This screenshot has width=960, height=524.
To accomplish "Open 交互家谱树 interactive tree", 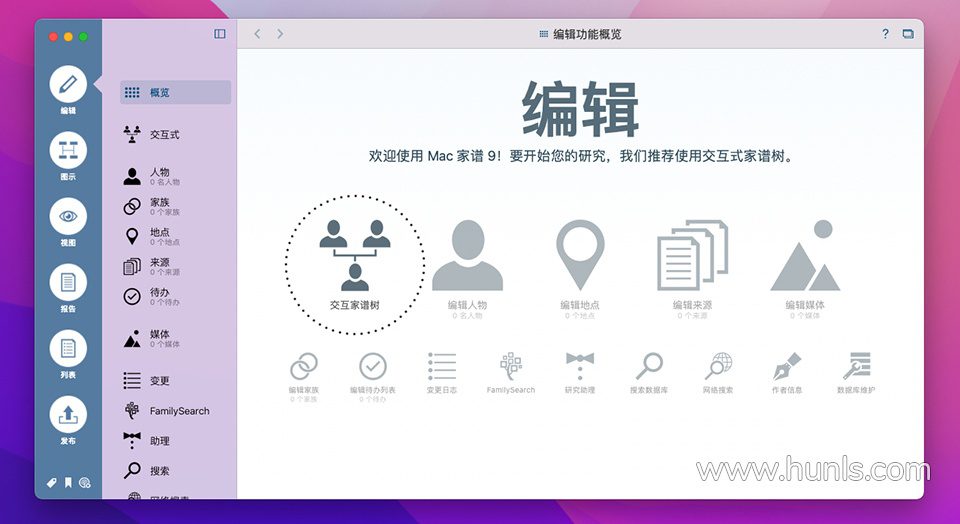I will (x=355, y=265).
